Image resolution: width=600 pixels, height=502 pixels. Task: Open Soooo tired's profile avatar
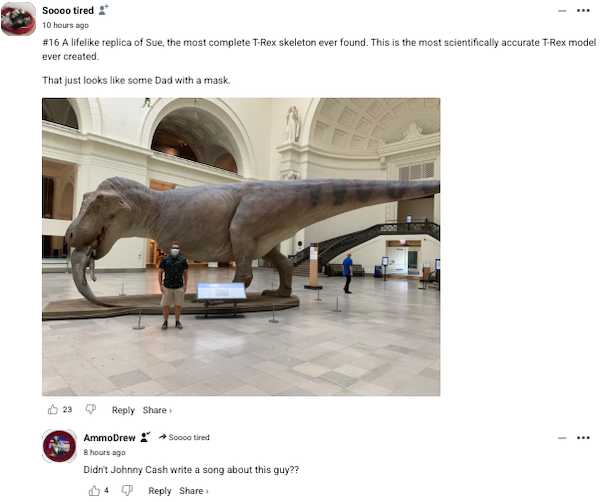18,18
